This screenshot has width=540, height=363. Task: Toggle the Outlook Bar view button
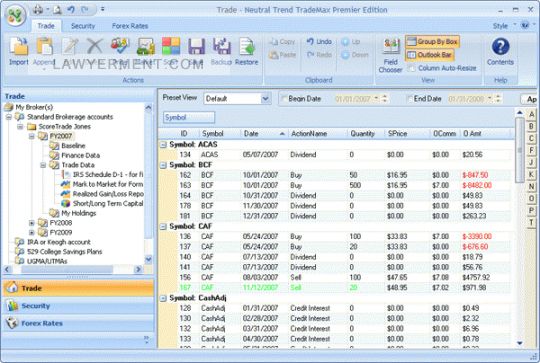pos(429,55)
